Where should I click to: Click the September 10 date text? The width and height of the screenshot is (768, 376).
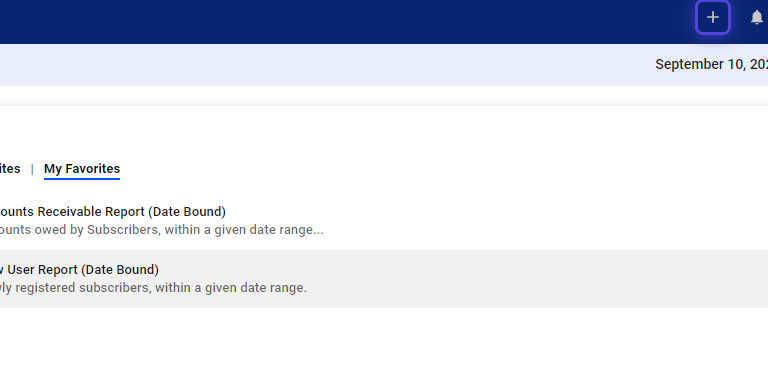(x=711, y=64)
